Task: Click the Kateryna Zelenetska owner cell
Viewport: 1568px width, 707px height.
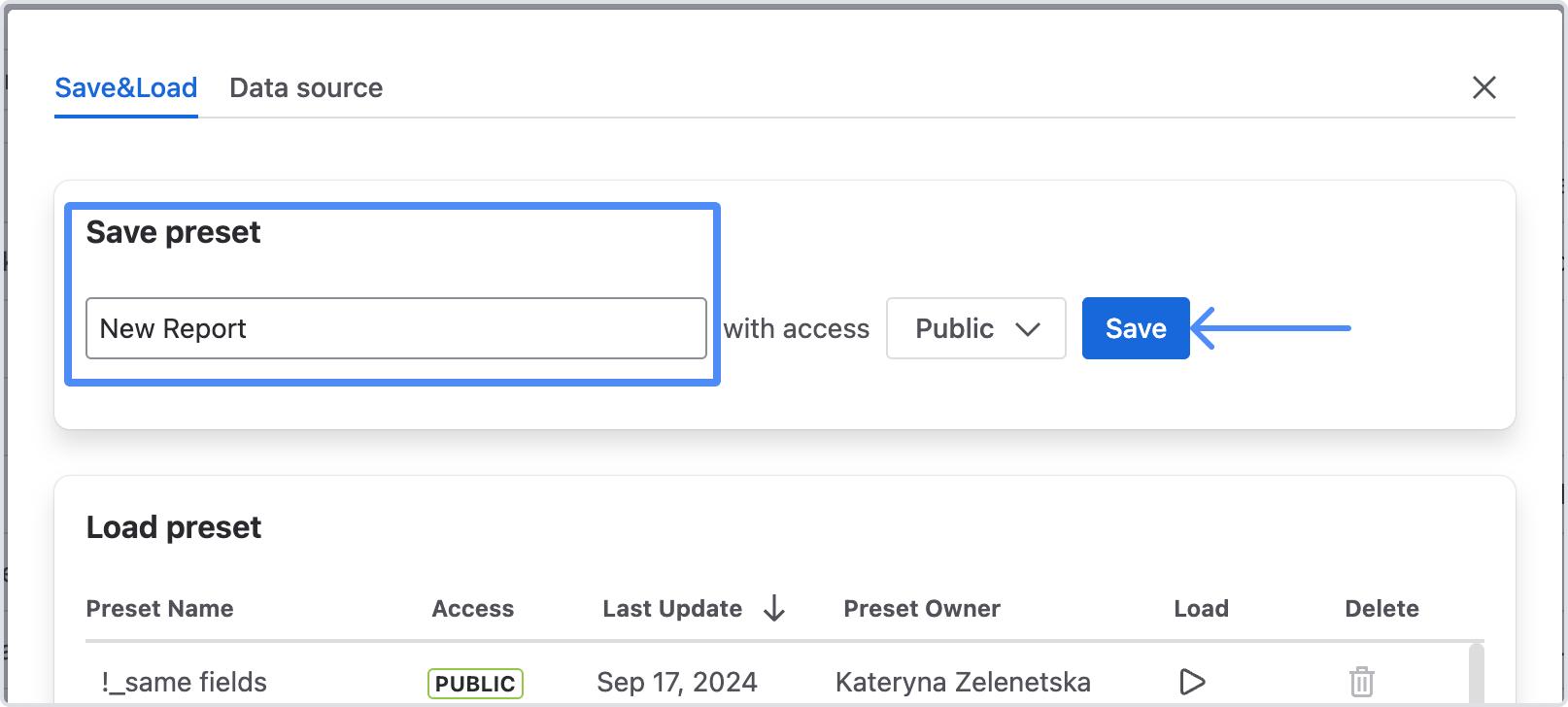Action: coord(963,683)
